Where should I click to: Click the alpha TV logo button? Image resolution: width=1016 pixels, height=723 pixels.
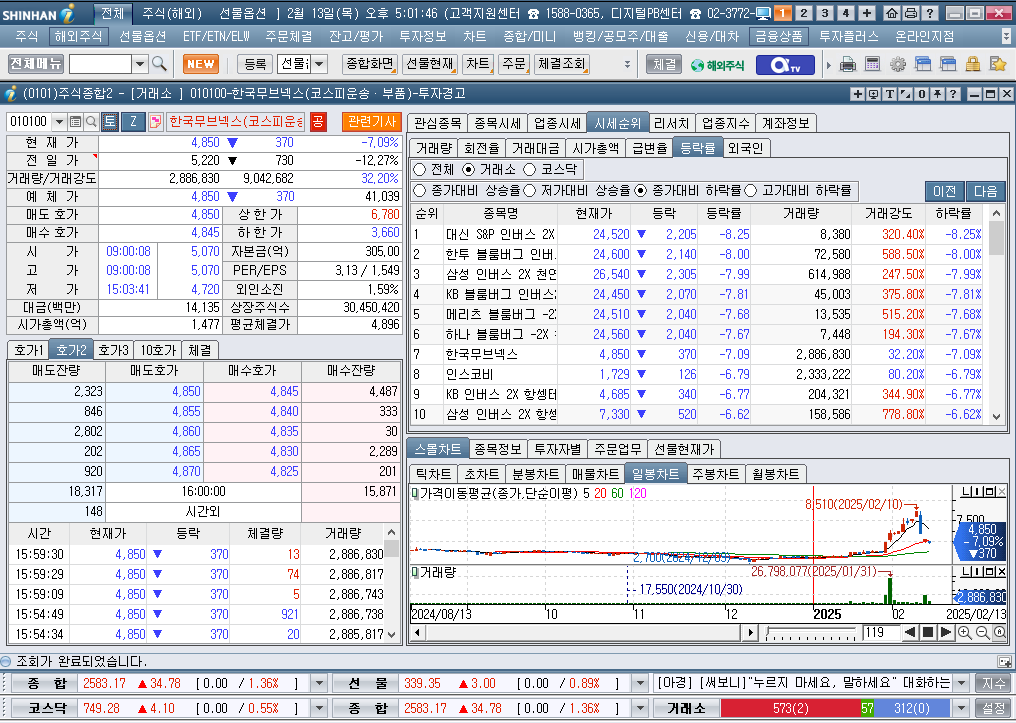coord(785,65)
